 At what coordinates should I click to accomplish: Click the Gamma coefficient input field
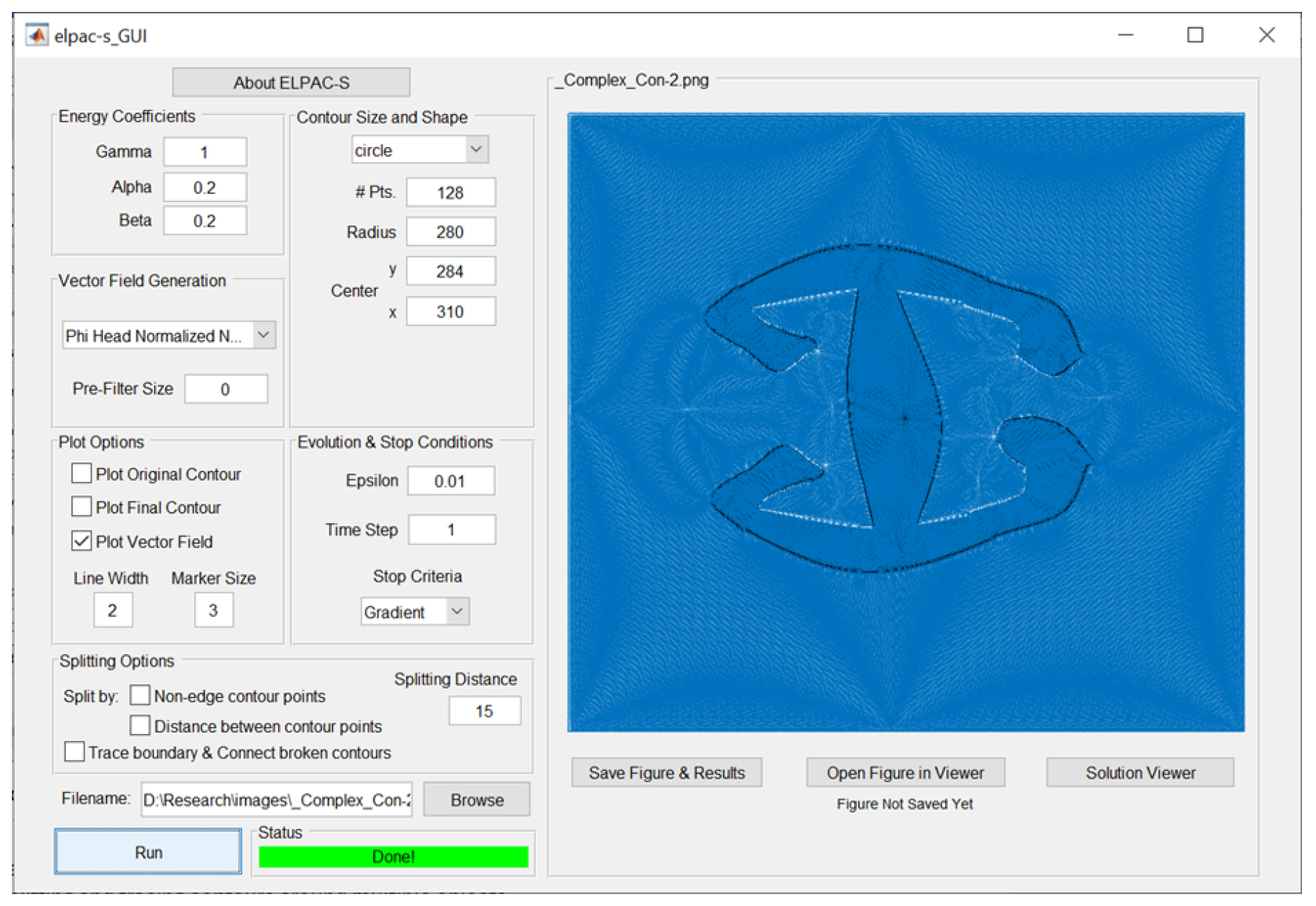coord(204,152)
